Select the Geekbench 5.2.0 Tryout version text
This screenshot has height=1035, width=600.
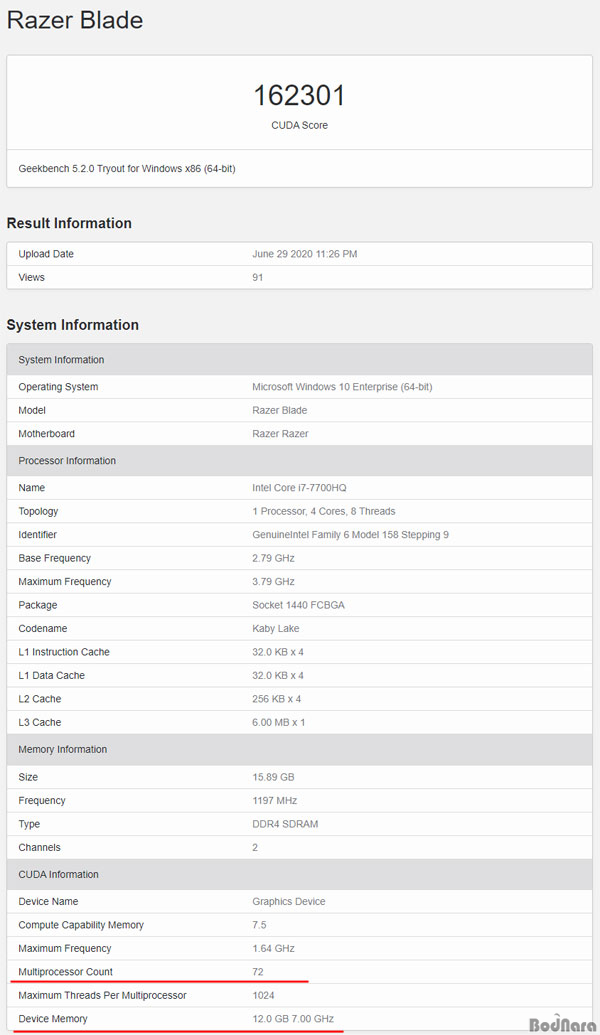127,168
